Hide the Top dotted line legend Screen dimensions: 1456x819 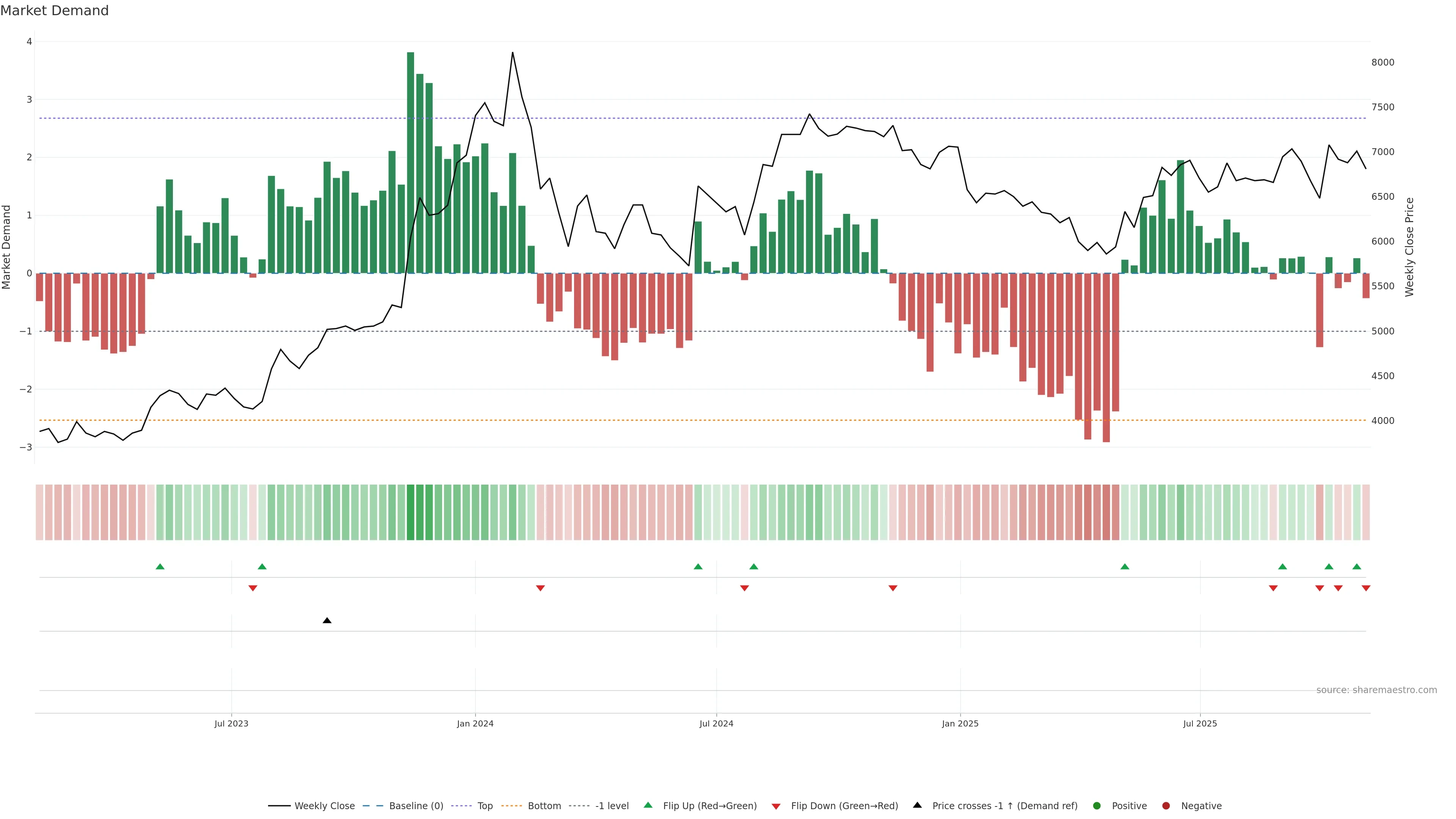pyautogui.click(x=485, y=806)
